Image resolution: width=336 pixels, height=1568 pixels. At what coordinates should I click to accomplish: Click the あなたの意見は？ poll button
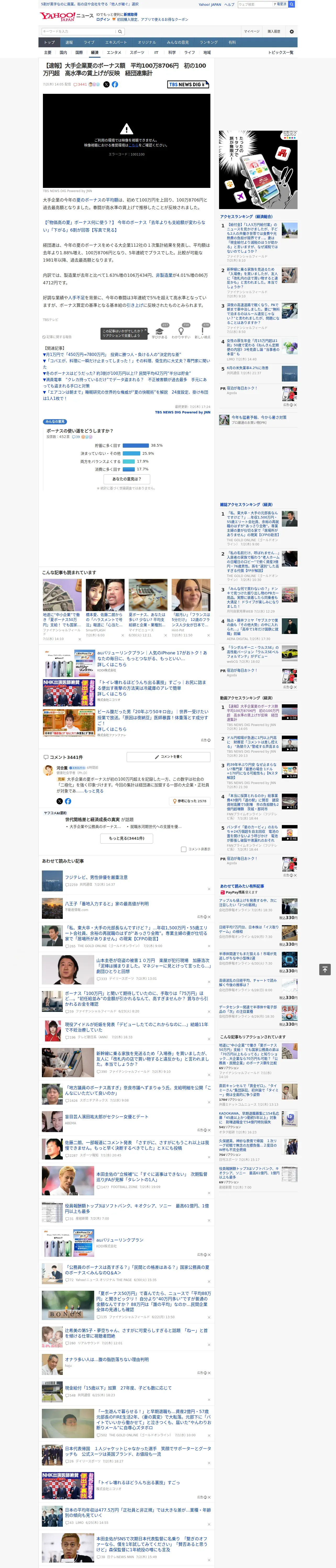pyautogui.click(x=127, y=479)
